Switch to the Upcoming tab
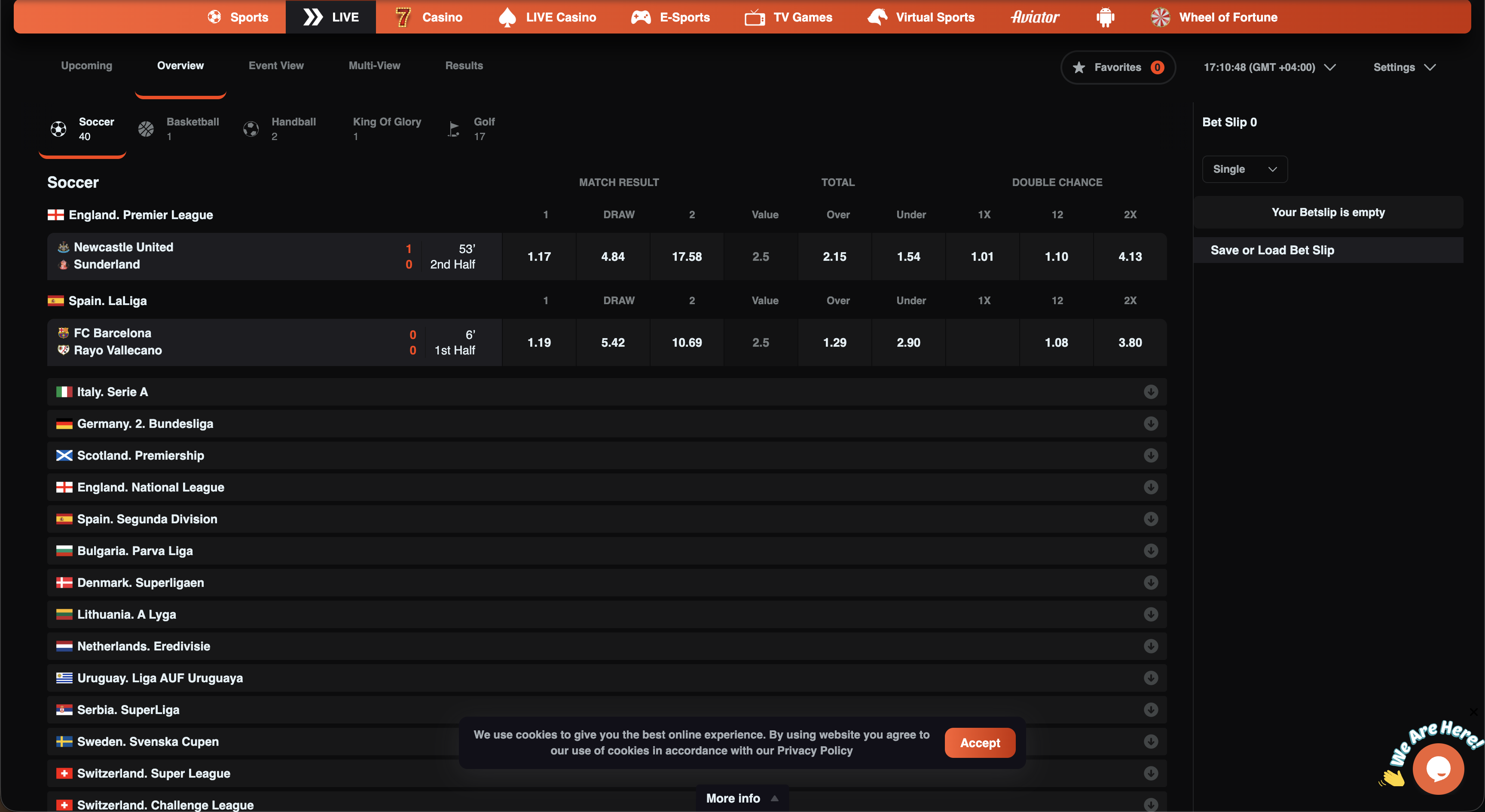The image size is (1485, 812). pyautogui.click(x=86, y=66)
